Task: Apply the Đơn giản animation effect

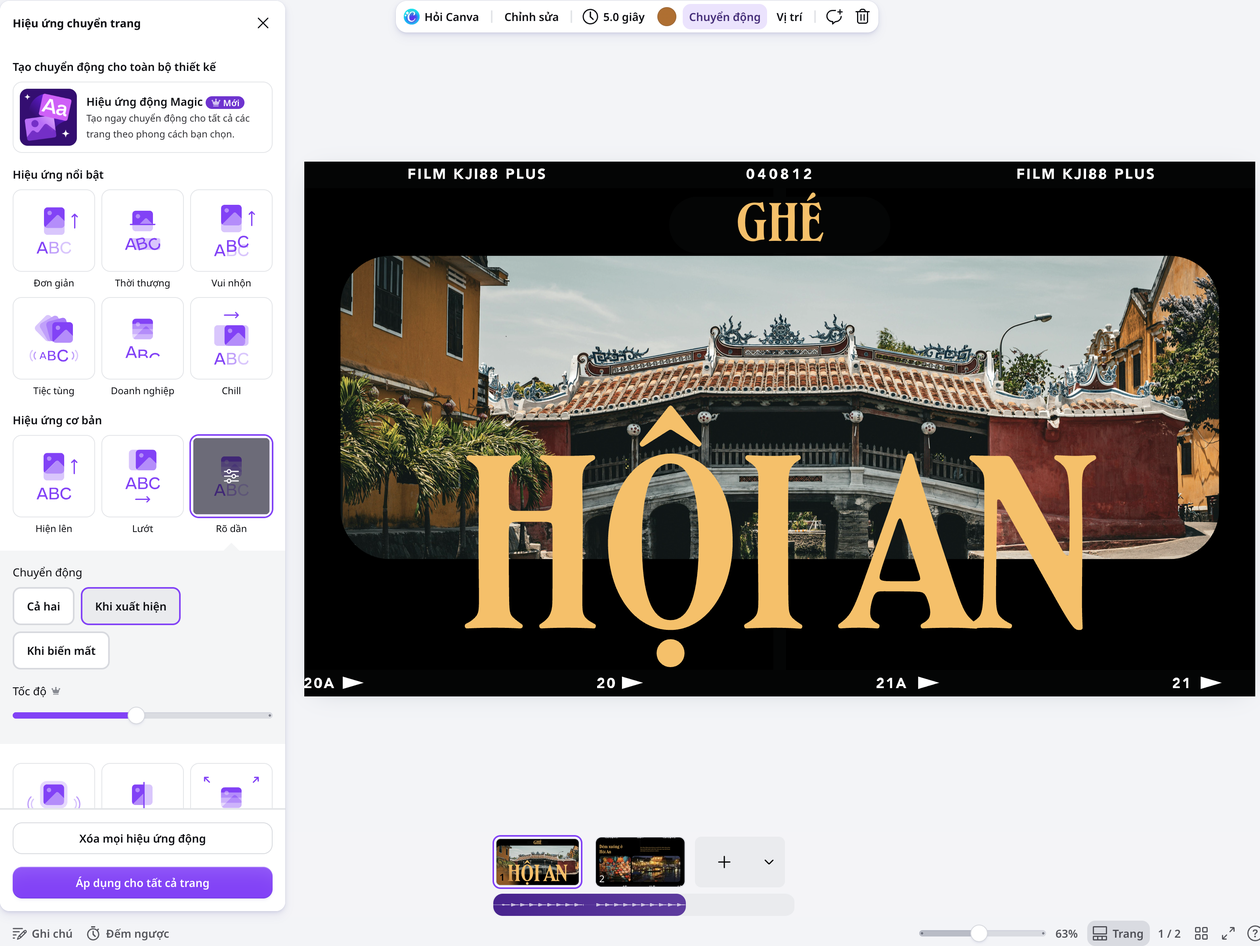Action: 54,231
